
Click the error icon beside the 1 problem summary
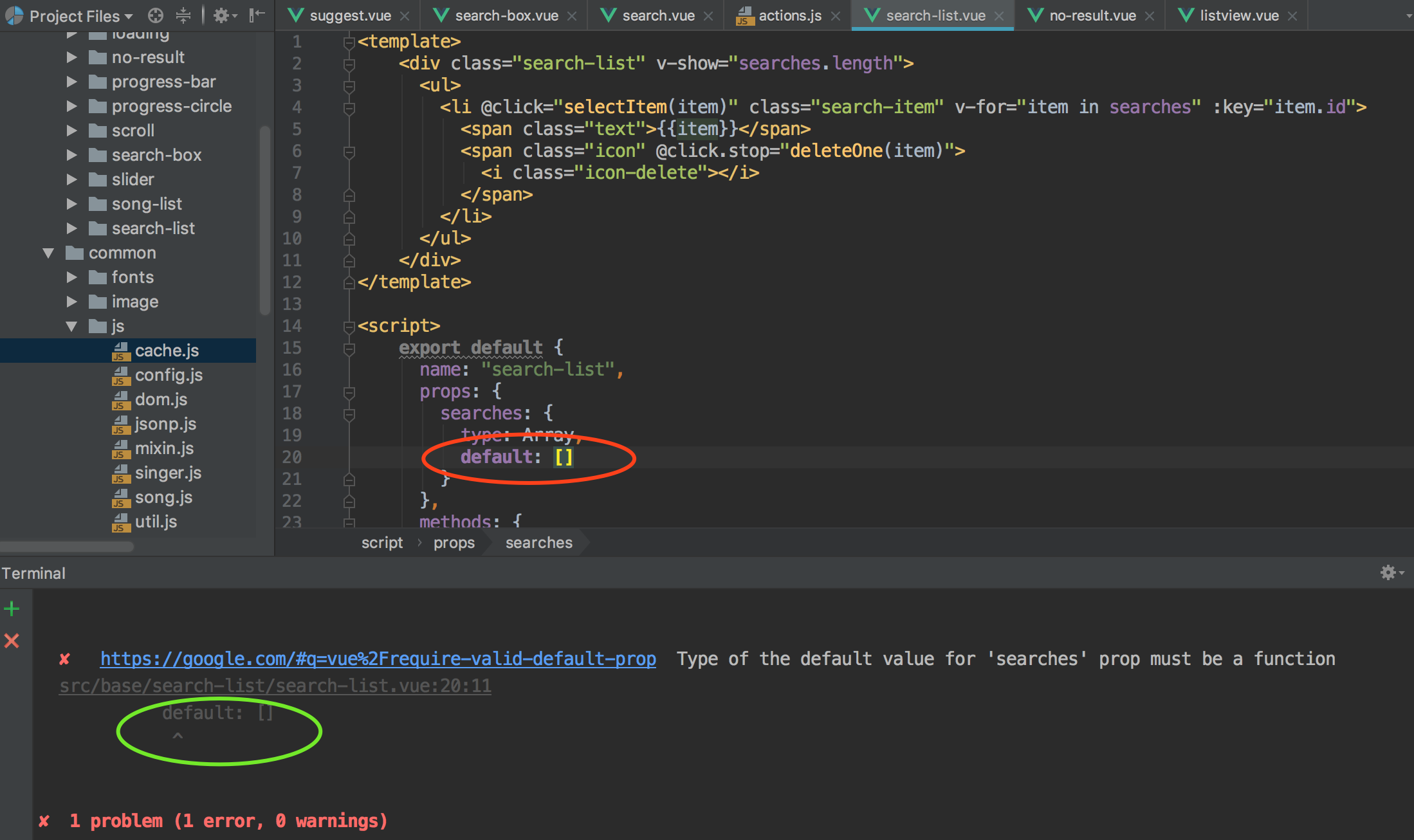coord(43,821)
